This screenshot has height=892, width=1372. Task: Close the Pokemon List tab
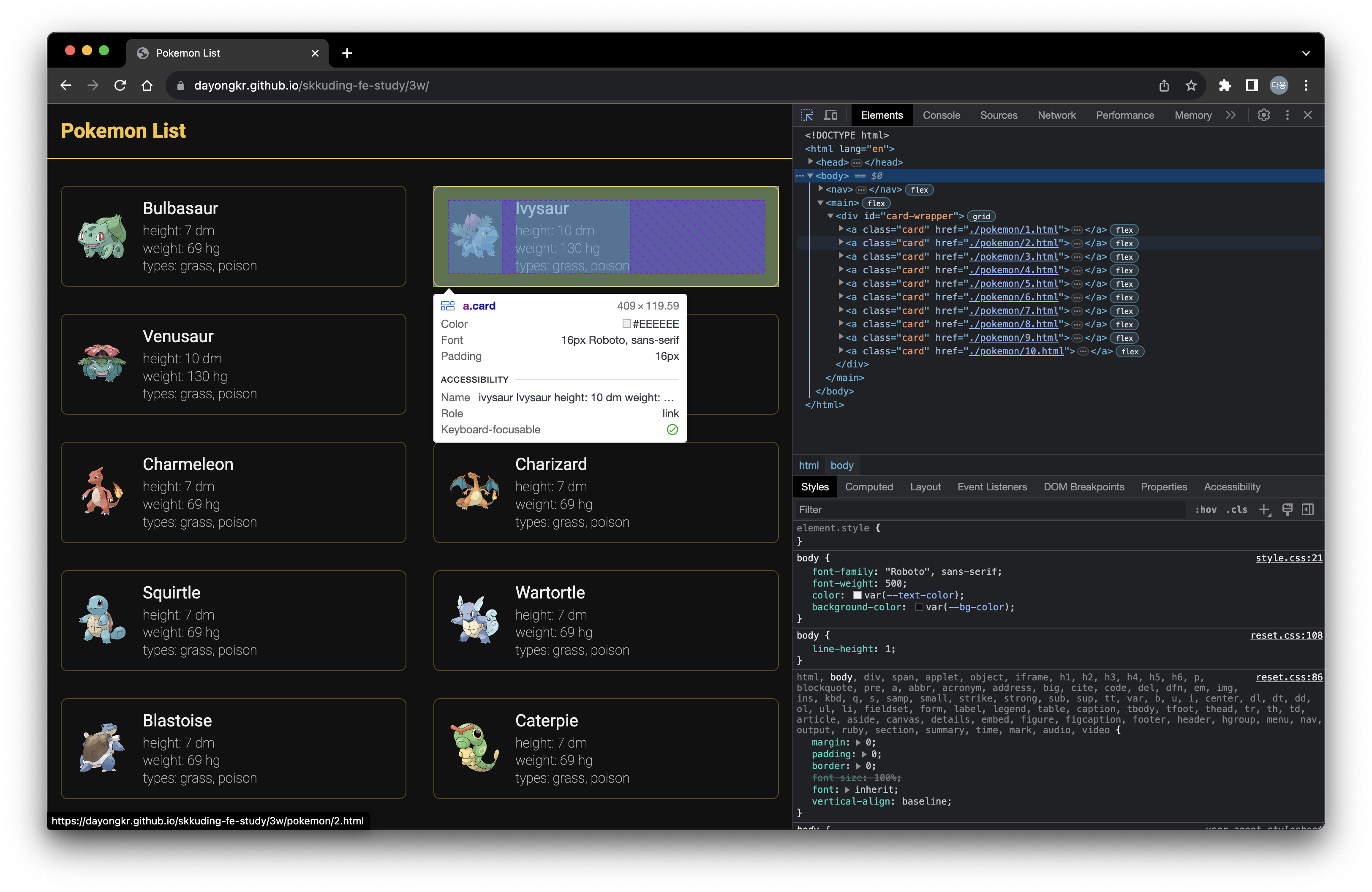tap(315, 53)
